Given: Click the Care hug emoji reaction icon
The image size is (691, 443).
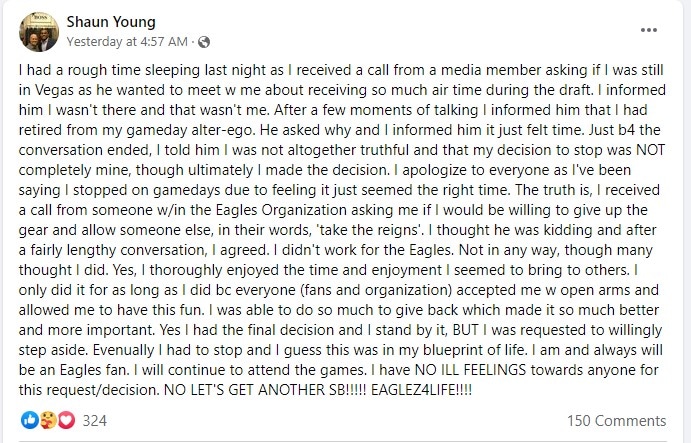Looking at the screenshot, I should point(46,420).
